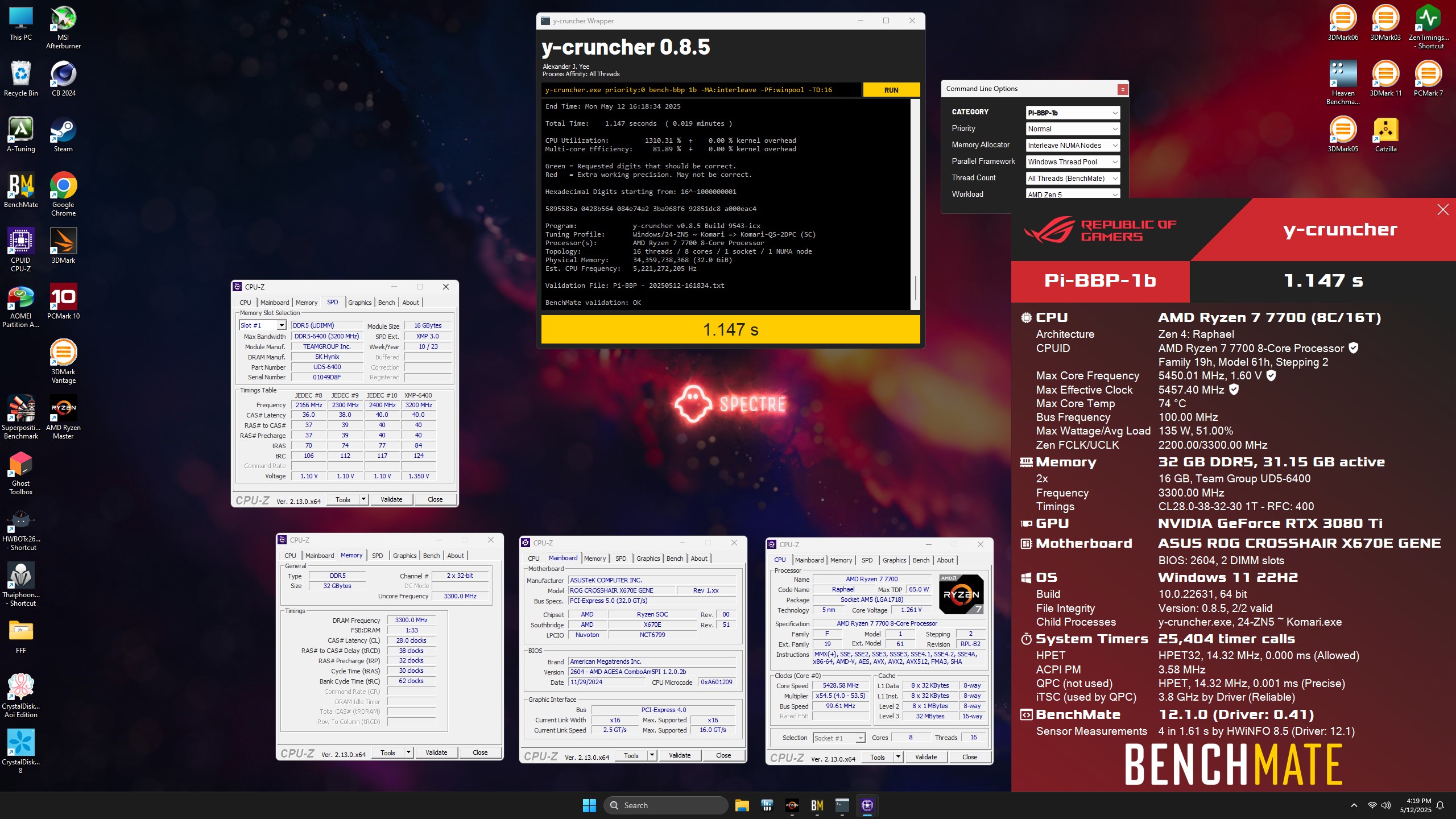Open File Explorer from taskbar
1456x819 pixels.
tap(742, 805)
